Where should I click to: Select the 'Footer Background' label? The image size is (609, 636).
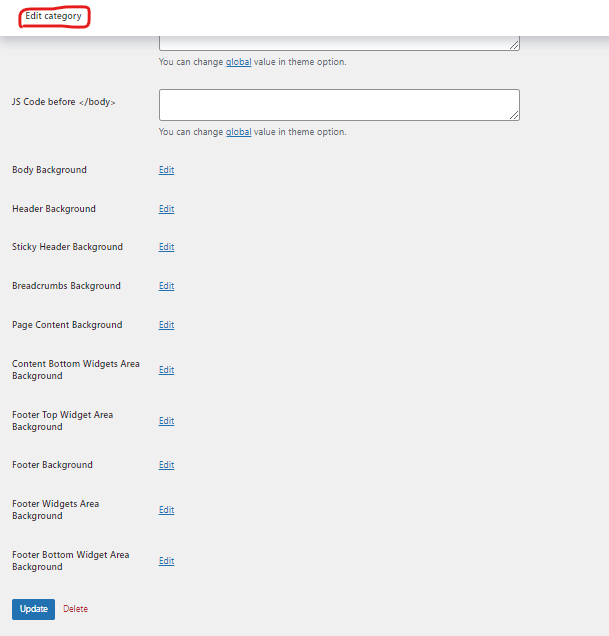pos(52,465)
